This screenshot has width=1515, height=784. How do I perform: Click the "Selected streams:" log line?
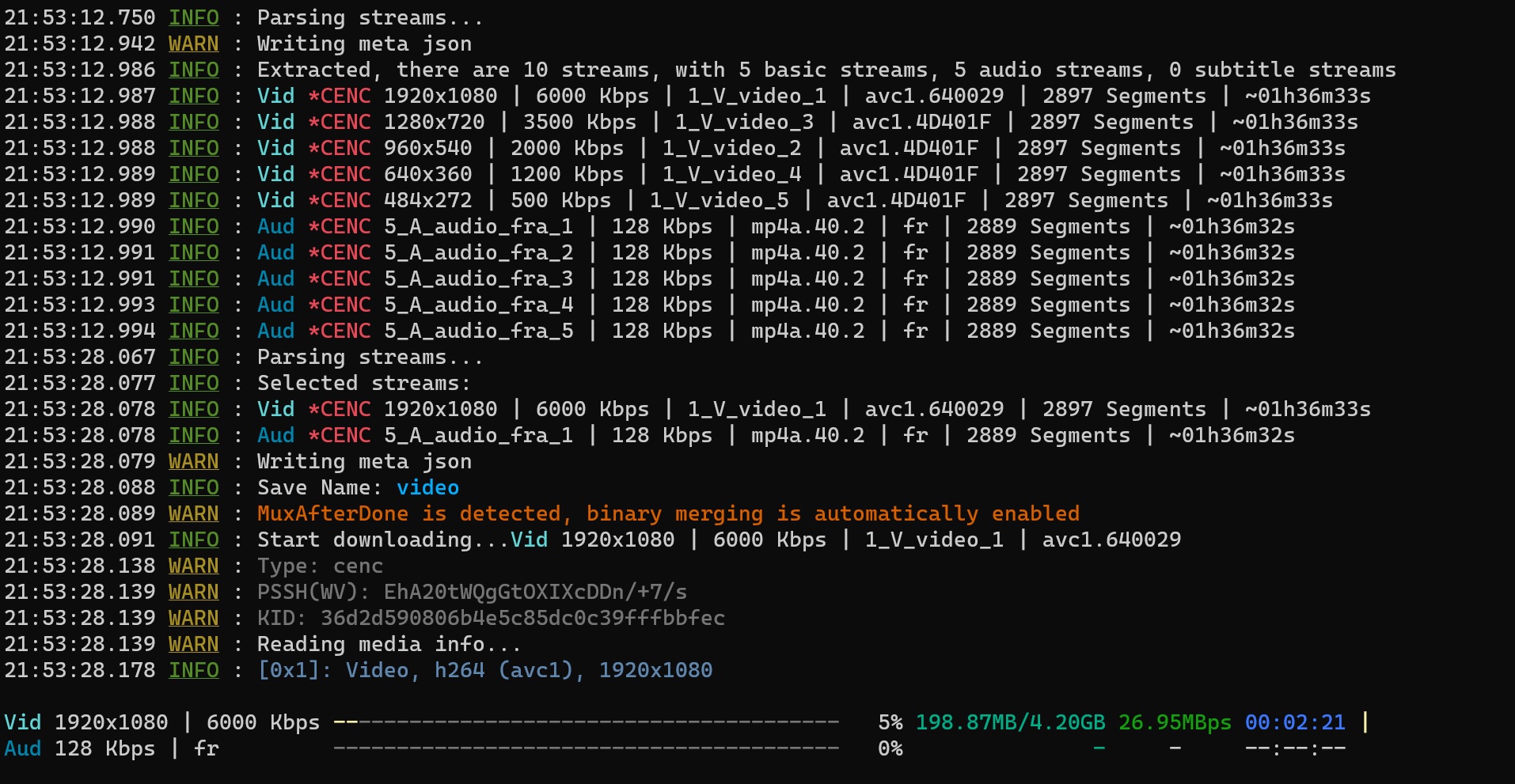pyautogui.click(x=363, y=383)
